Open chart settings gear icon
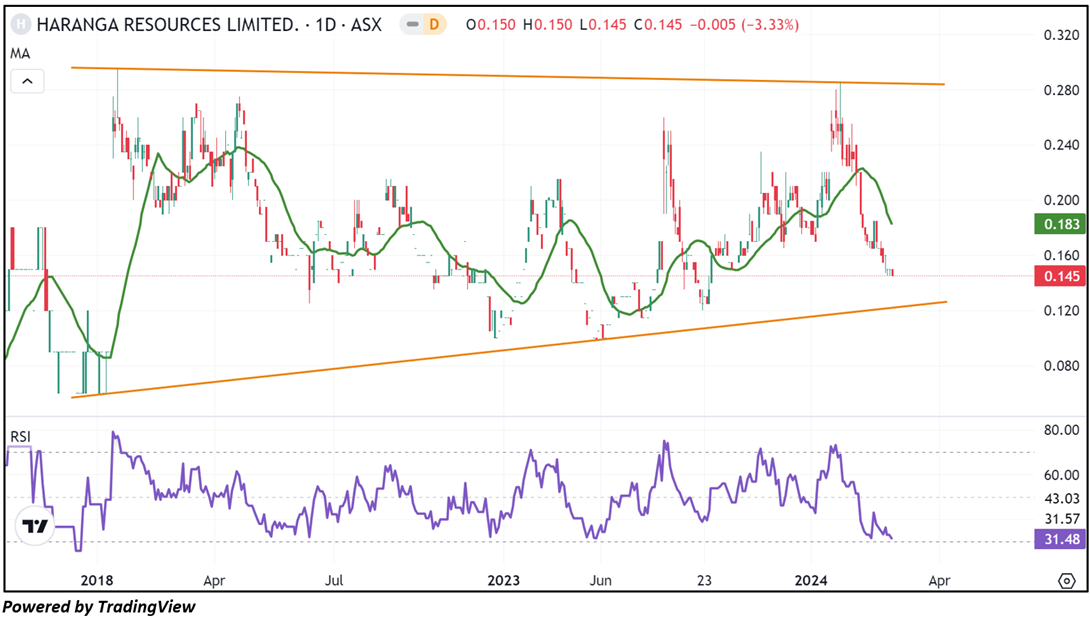This screenshot has width=1090, height=618. pyautogui.click(x=1066, y=580)
